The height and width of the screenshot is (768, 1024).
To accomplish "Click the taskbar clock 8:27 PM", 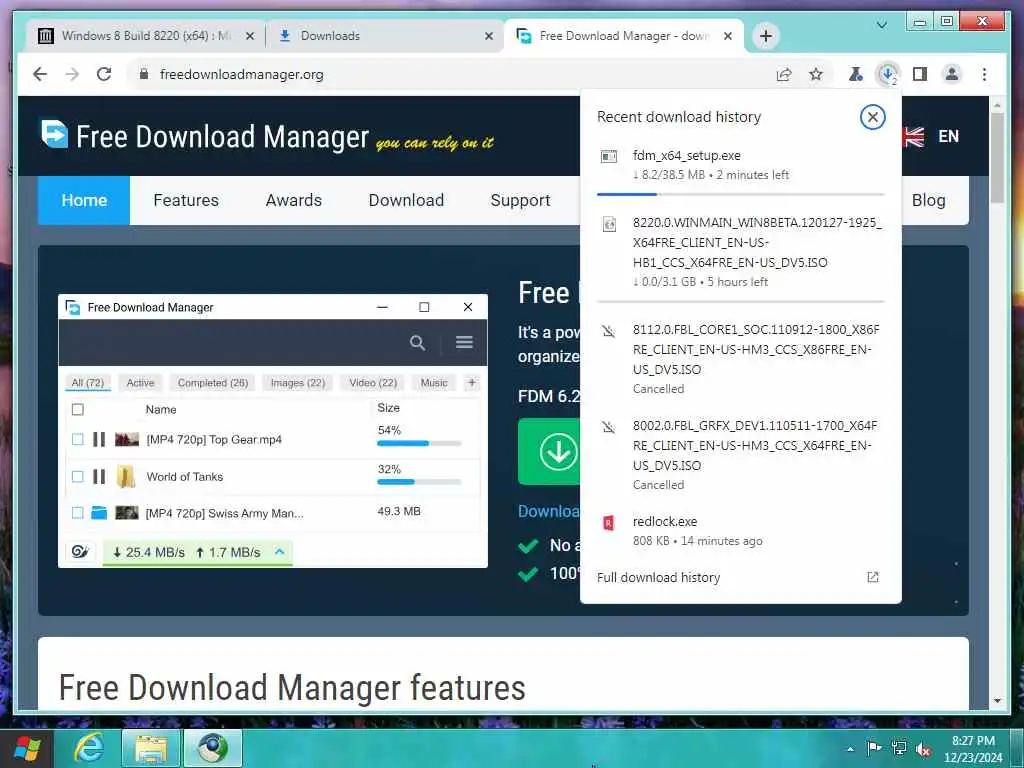I will coord(973,741).
